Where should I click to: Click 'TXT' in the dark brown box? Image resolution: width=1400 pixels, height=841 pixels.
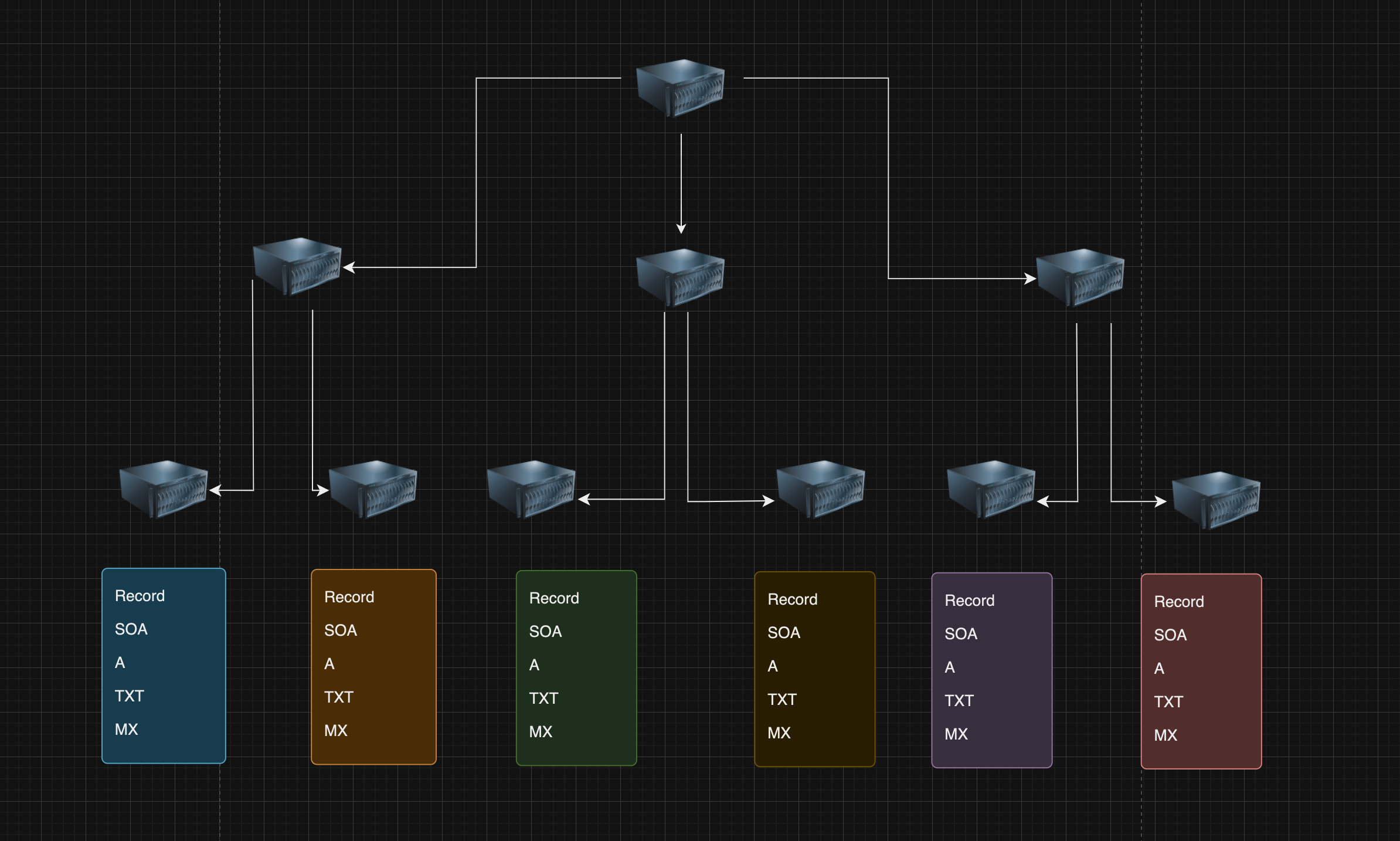coord(782,700)
